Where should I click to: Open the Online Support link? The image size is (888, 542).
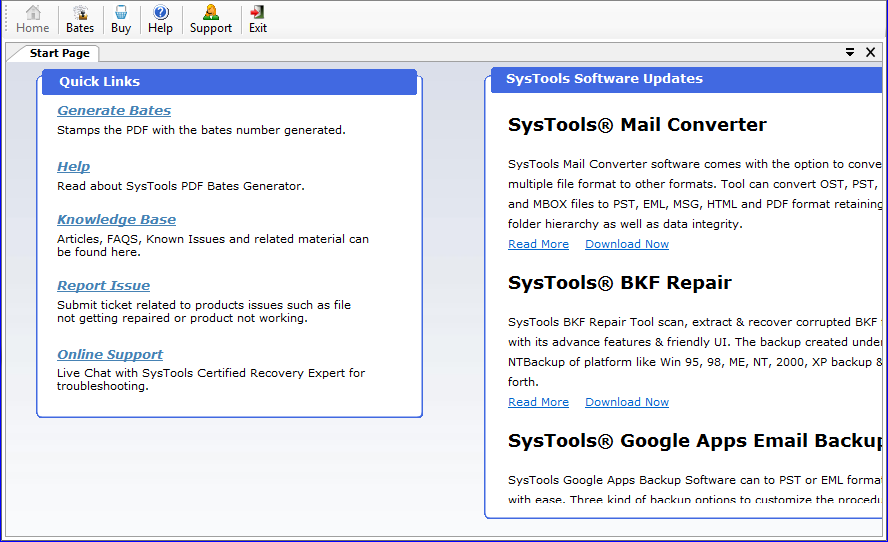point(110,355)
